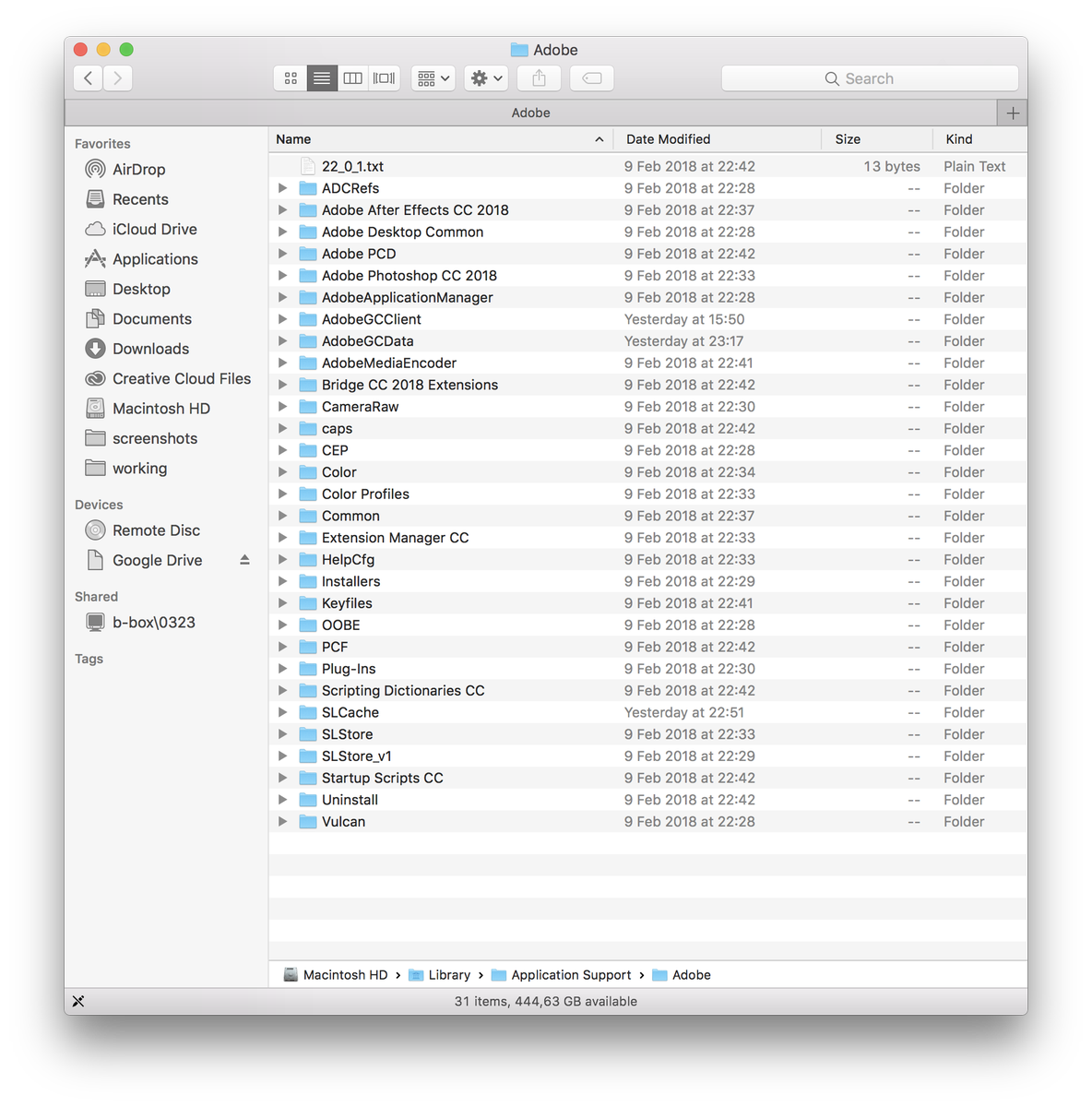This screenshot has width=1092, height=1107.
Task: Expand the AdobeGCClient folder
Action: [x=283, y=319]
